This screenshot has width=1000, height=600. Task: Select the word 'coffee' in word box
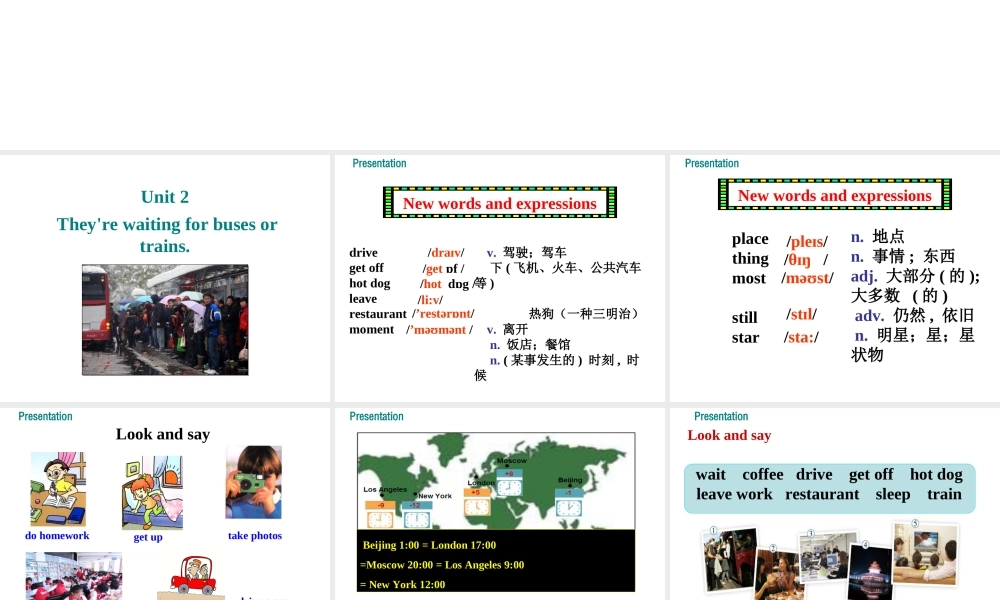763,474
